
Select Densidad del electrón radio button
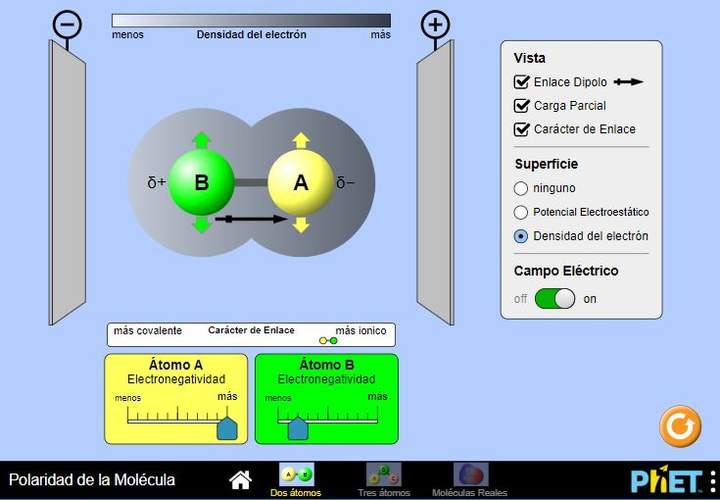[x=521, y=236]
